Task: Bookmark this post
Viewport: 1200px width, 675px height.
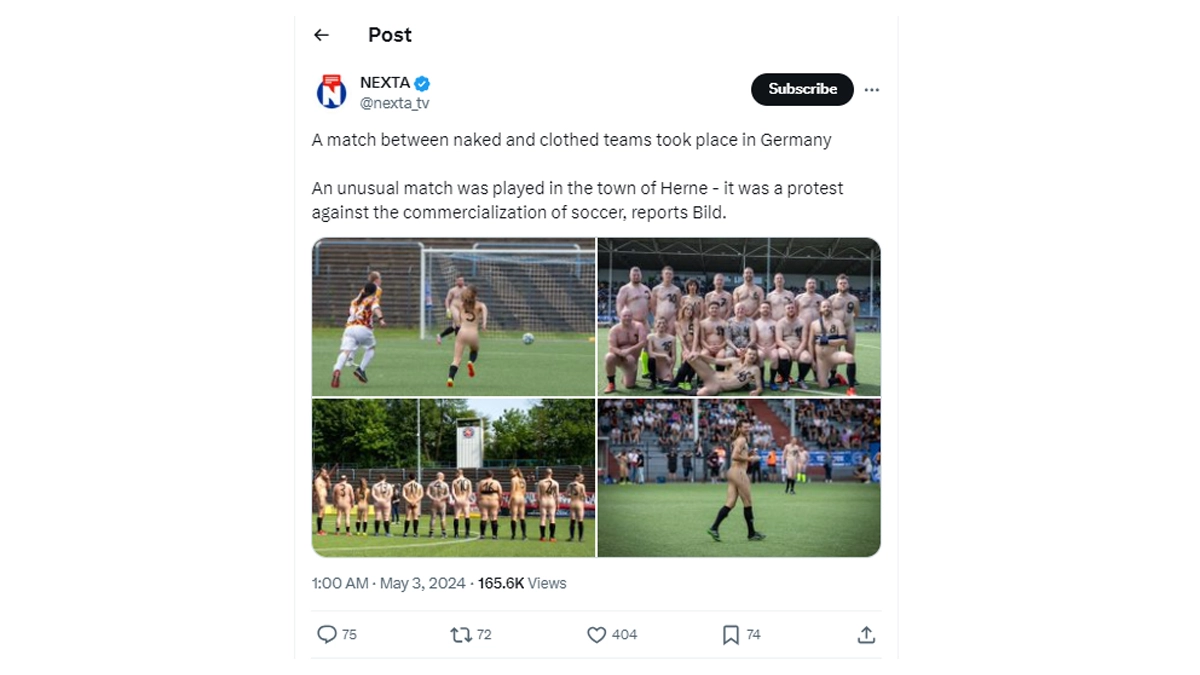Action: 731,634
